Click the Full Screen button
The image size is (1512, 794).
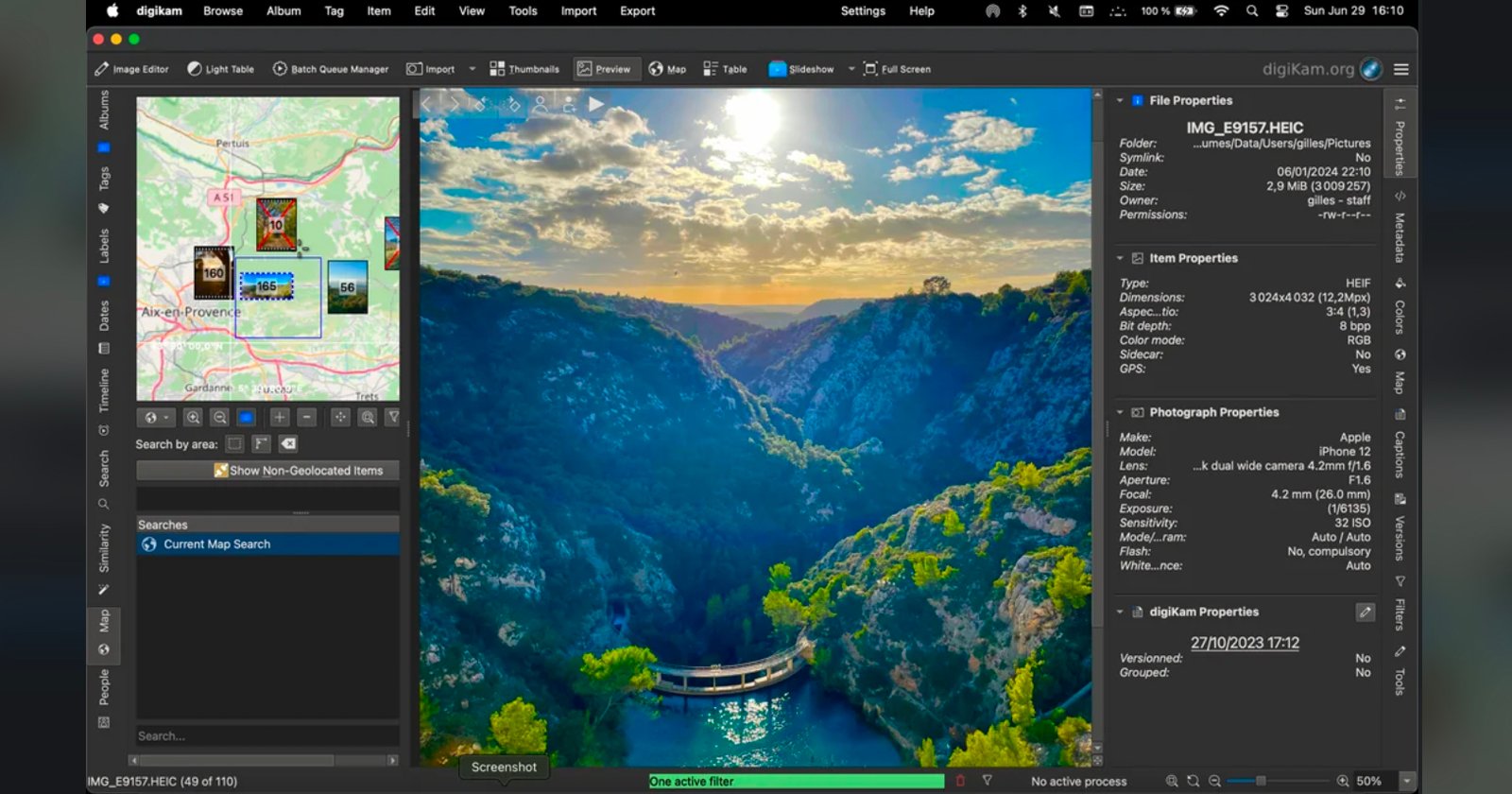click(897, 69)
